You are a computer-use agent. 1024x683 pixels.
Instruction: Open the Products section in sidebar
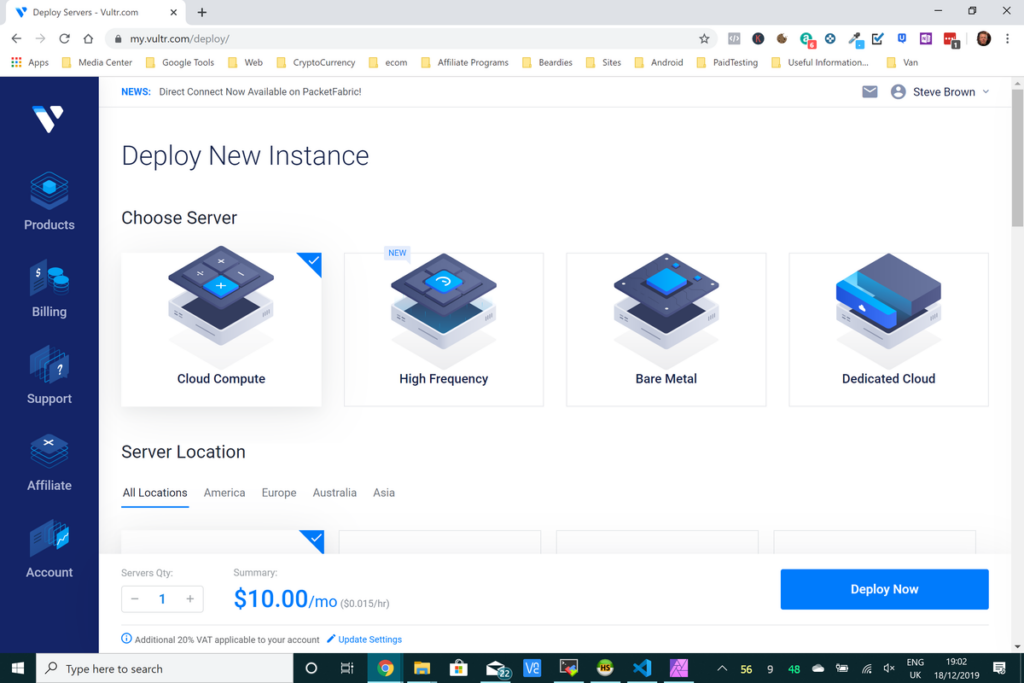pyautogui.click(x=49, y=201)
